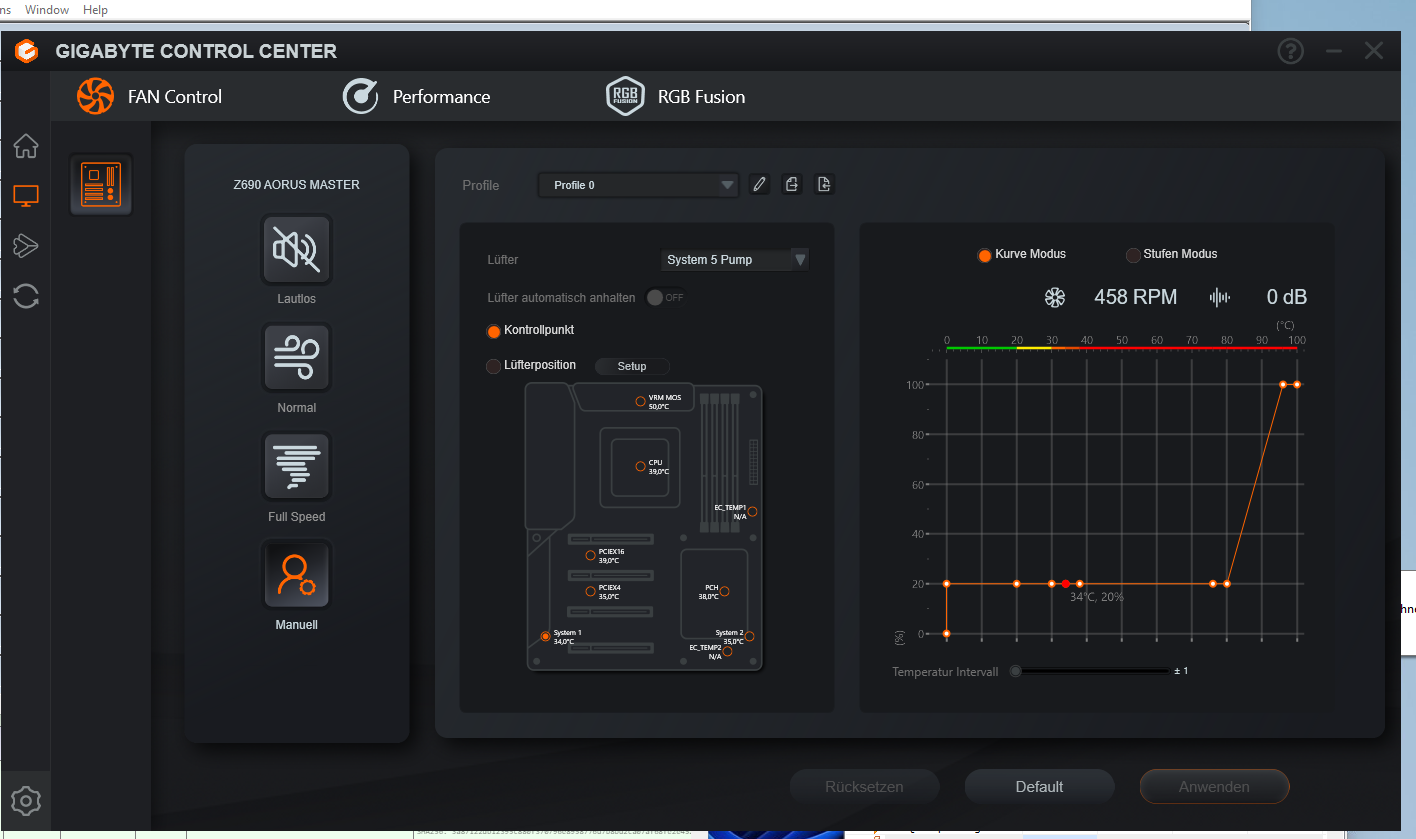
Task: Click the pencil icon to rename the profile
Action: tap(760, 184)
